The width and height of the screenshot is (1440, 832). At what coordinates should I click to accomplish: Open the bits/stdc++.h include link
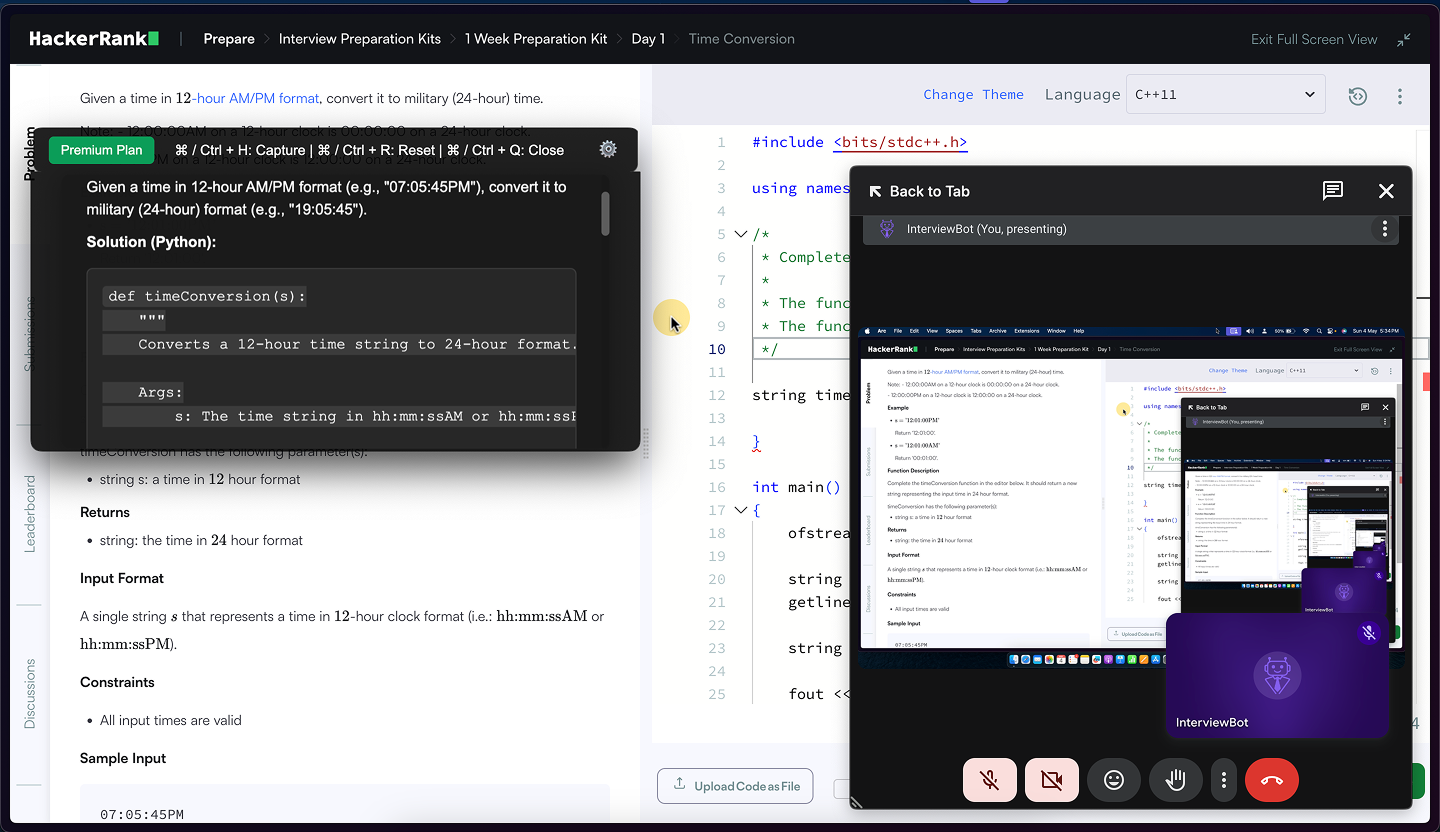tap(899, 141)
